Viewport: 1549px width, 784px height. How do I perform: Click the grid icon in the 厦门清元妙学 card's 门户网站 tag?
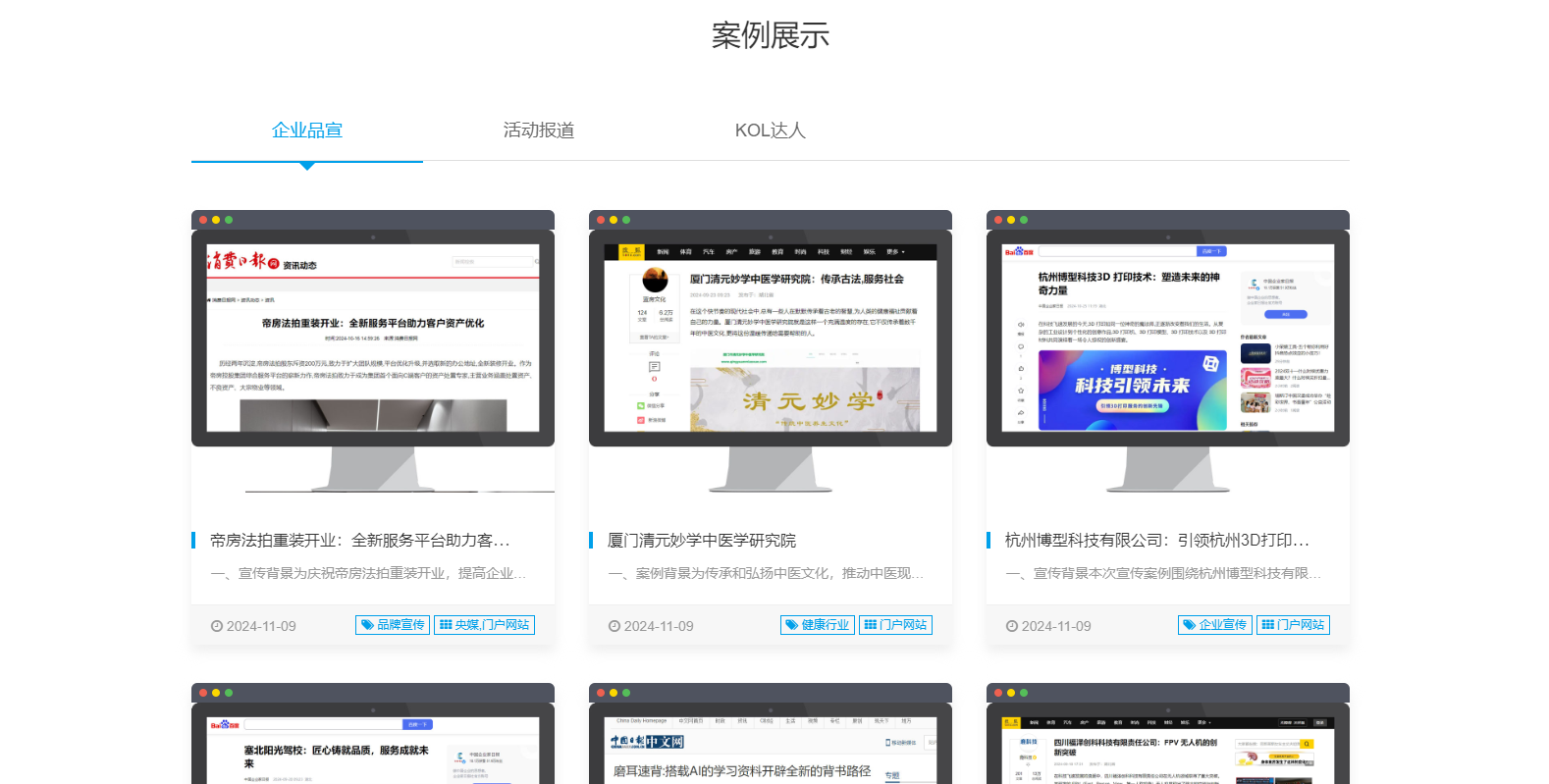(871, 625)
